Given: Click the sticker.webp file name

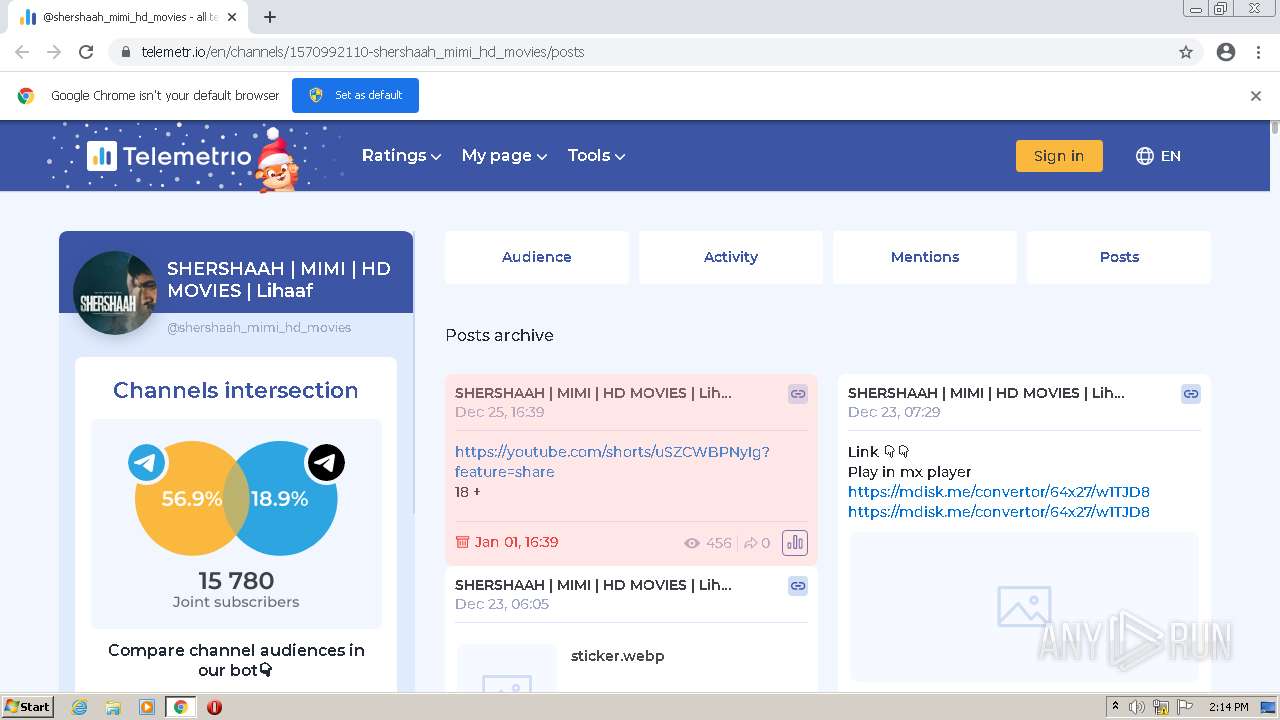Looking at the screenshot, I should [618, 656].
